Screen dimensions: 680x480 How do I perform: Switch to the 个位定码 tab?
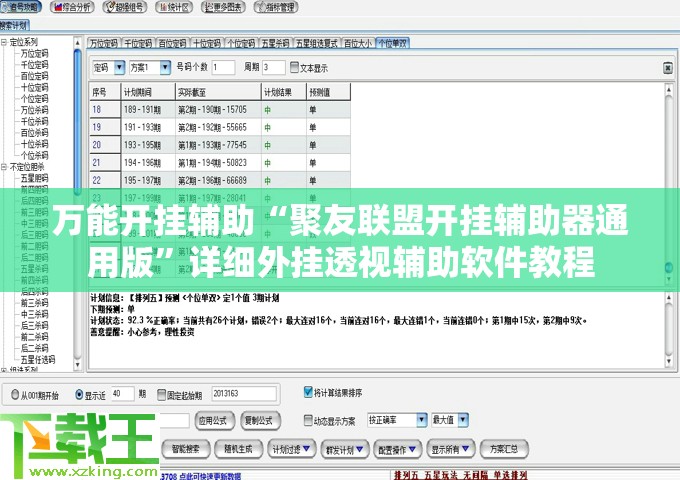pyautogui.click(x=241, y=43)
